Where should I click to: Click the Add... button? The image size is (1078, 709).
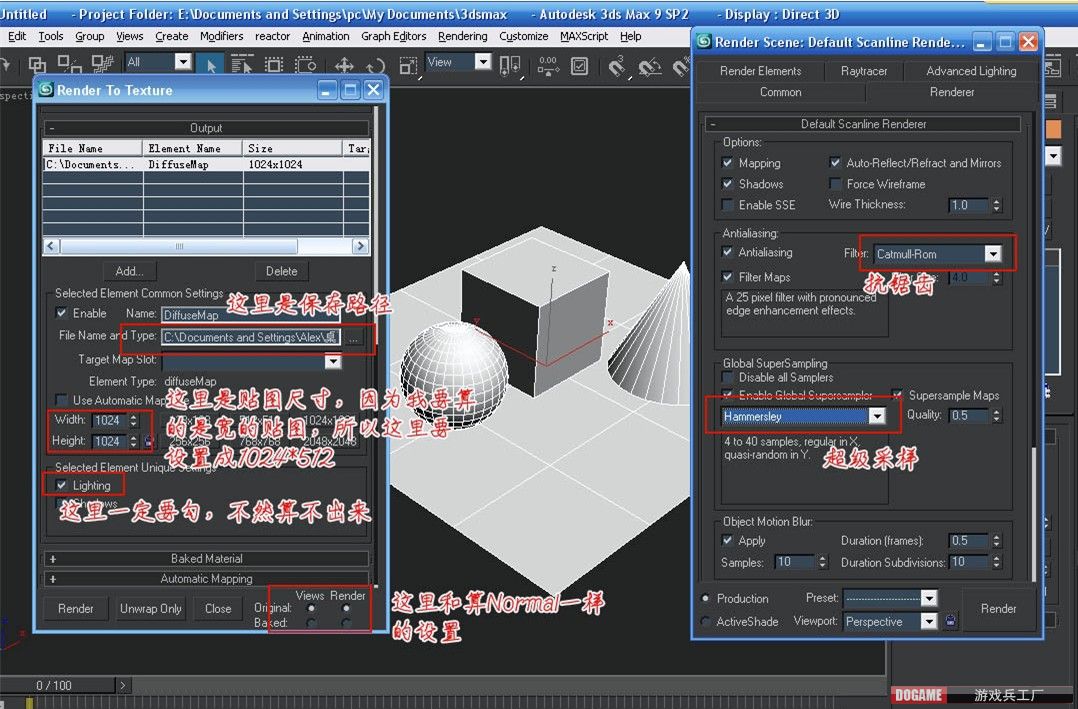point(129,271)
